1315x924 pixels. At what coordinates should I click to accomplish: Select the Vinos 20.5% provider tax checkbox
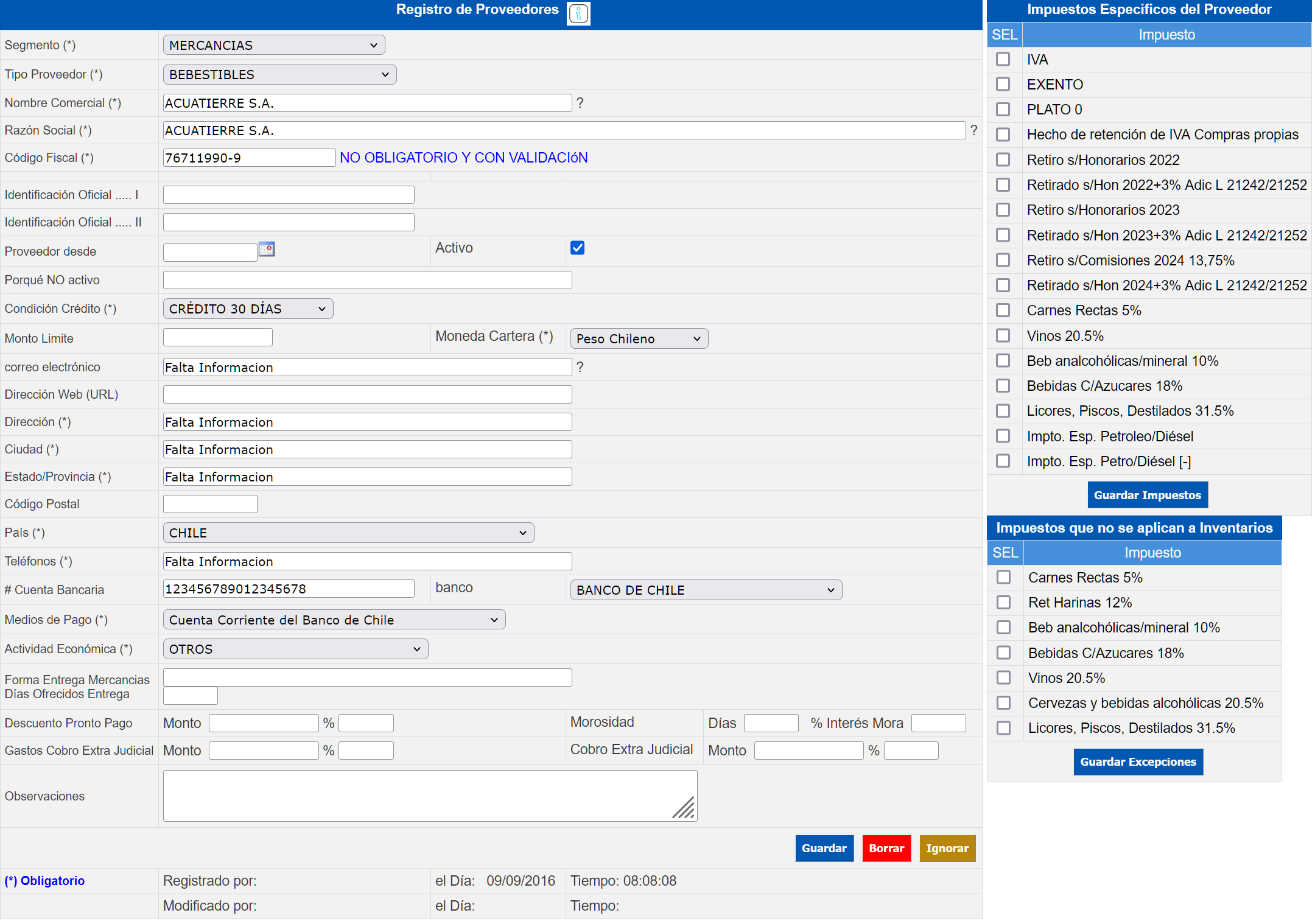(1003, 335)
